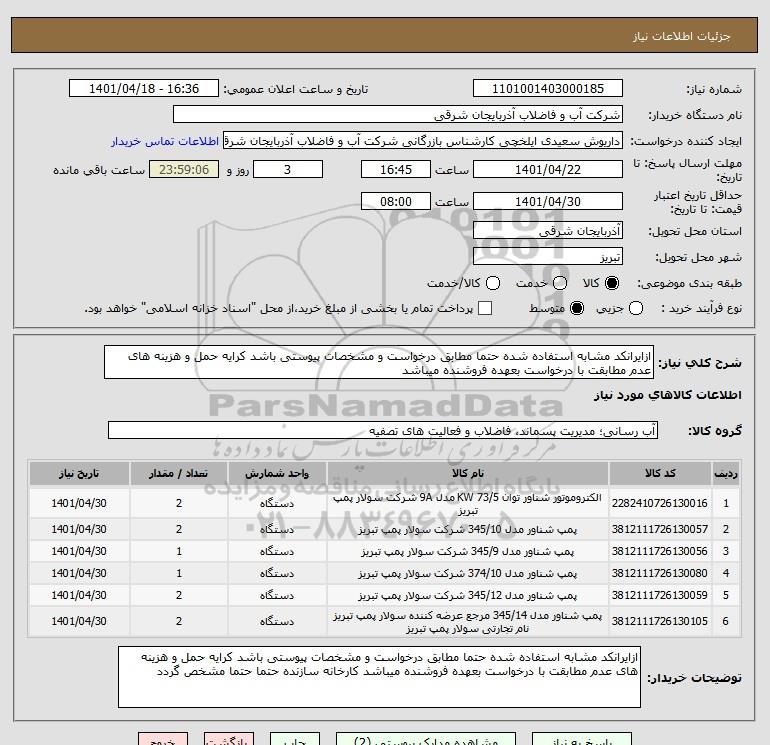Click the گروه کالا field

pyautogui.click(x=383, y=430)
